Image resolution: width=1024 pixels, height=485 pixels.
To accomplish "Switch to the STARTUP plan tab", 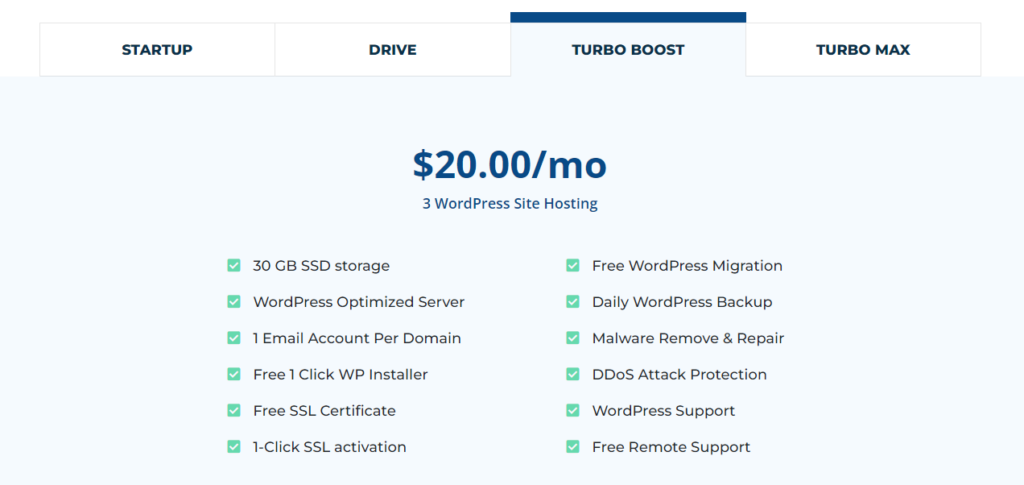I will point(157,50).
